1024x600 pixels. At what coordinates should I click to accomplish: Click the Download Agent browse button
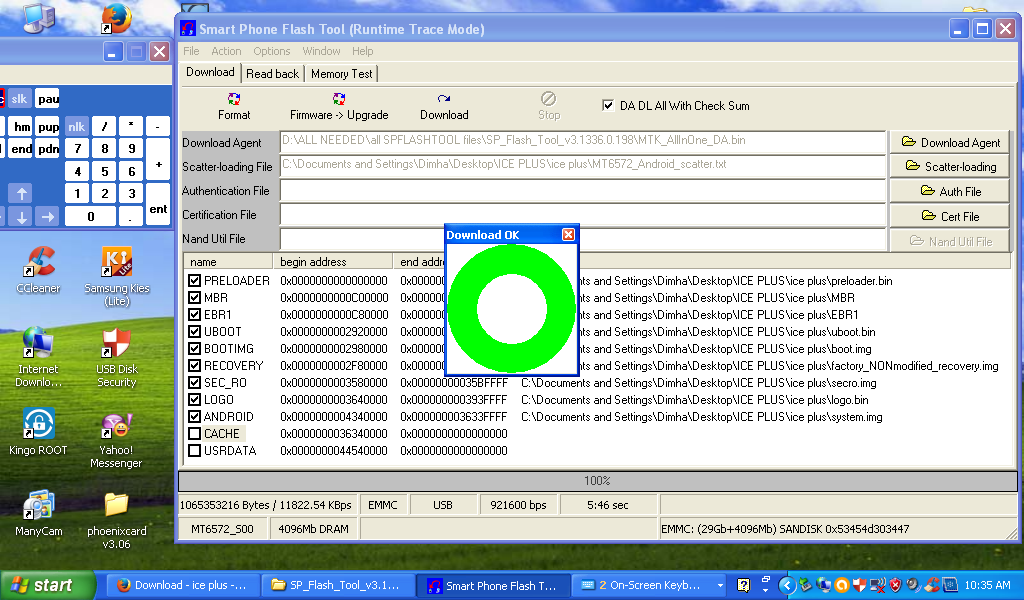click(950, 142)
